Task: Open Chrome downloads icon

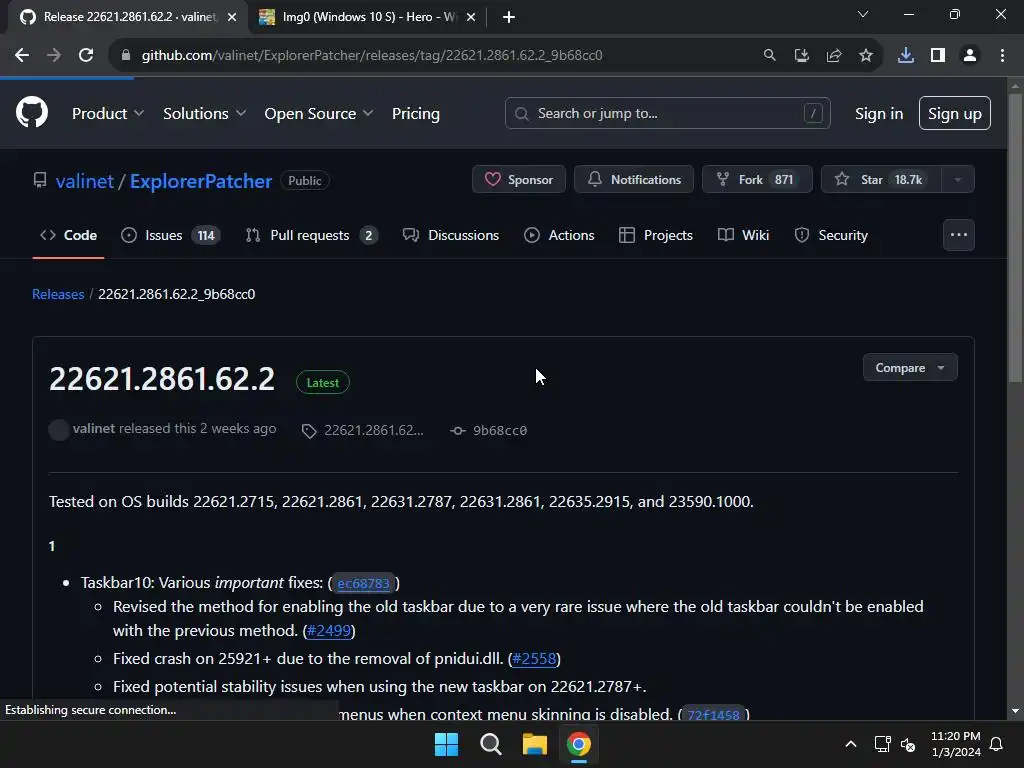Action: (x=905, y=56)
